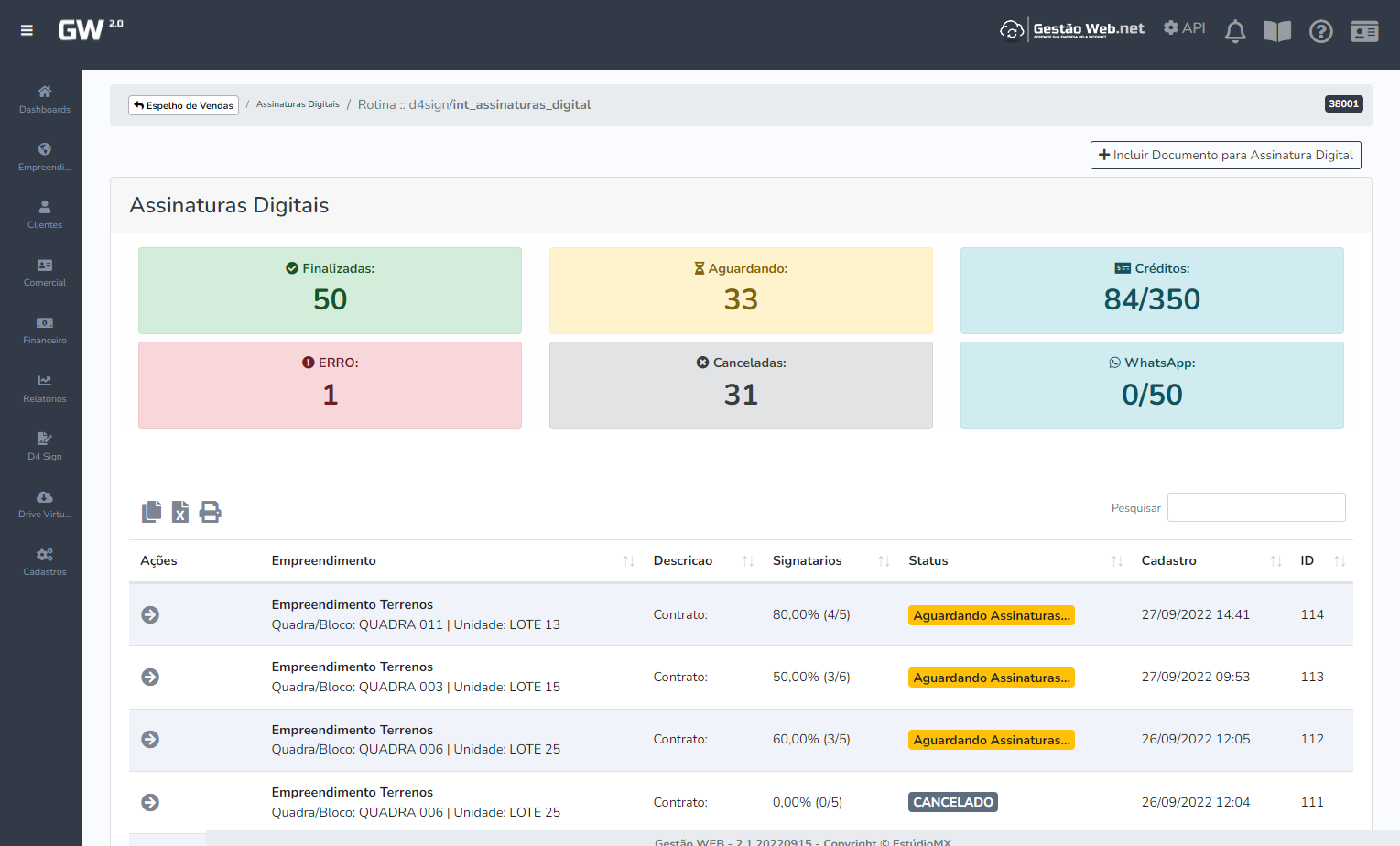Open Relatórios in the sidebar

(44, 387)
